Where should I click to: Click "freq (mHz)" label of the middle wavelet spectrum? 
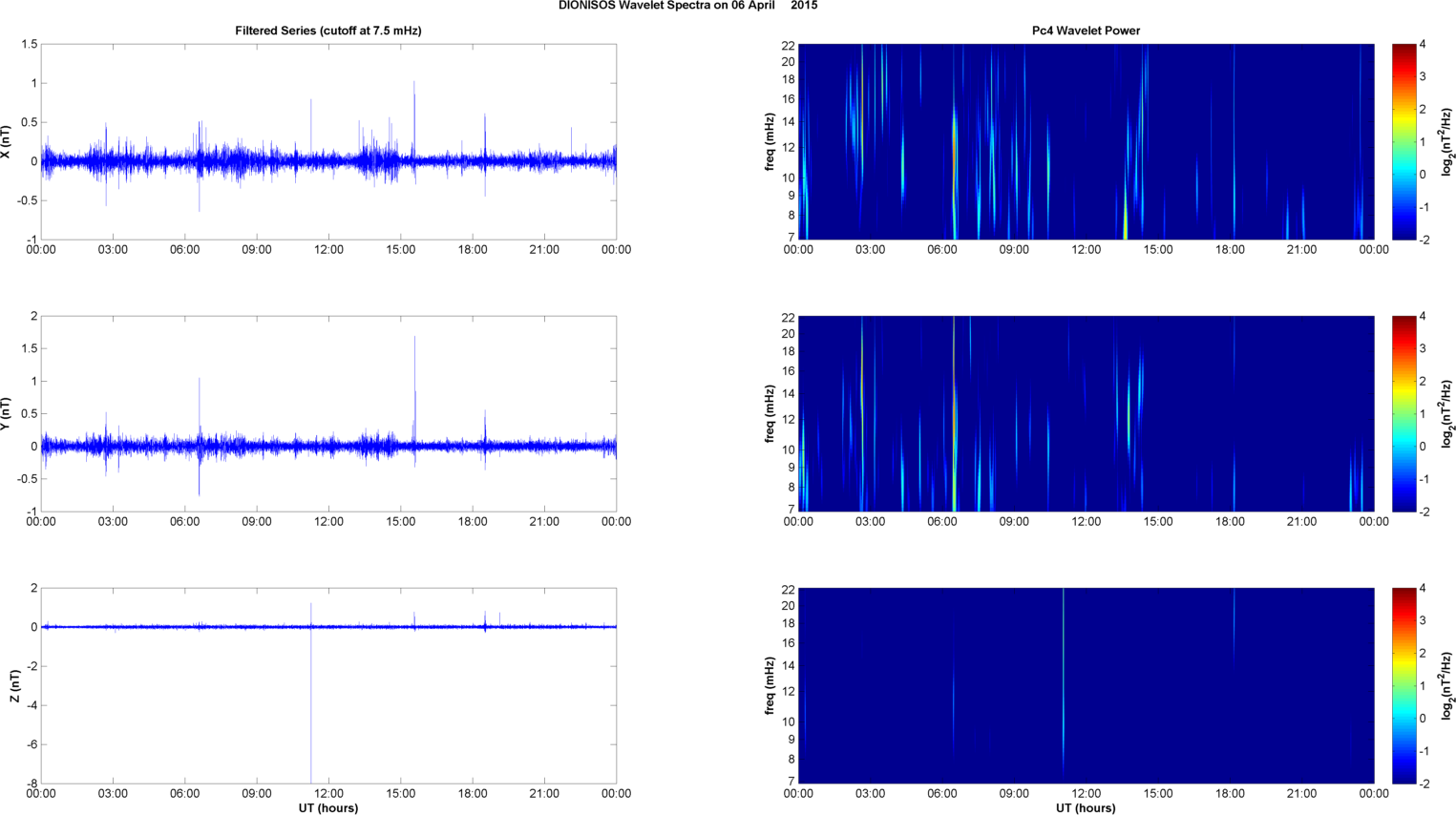tap(770, 413)
